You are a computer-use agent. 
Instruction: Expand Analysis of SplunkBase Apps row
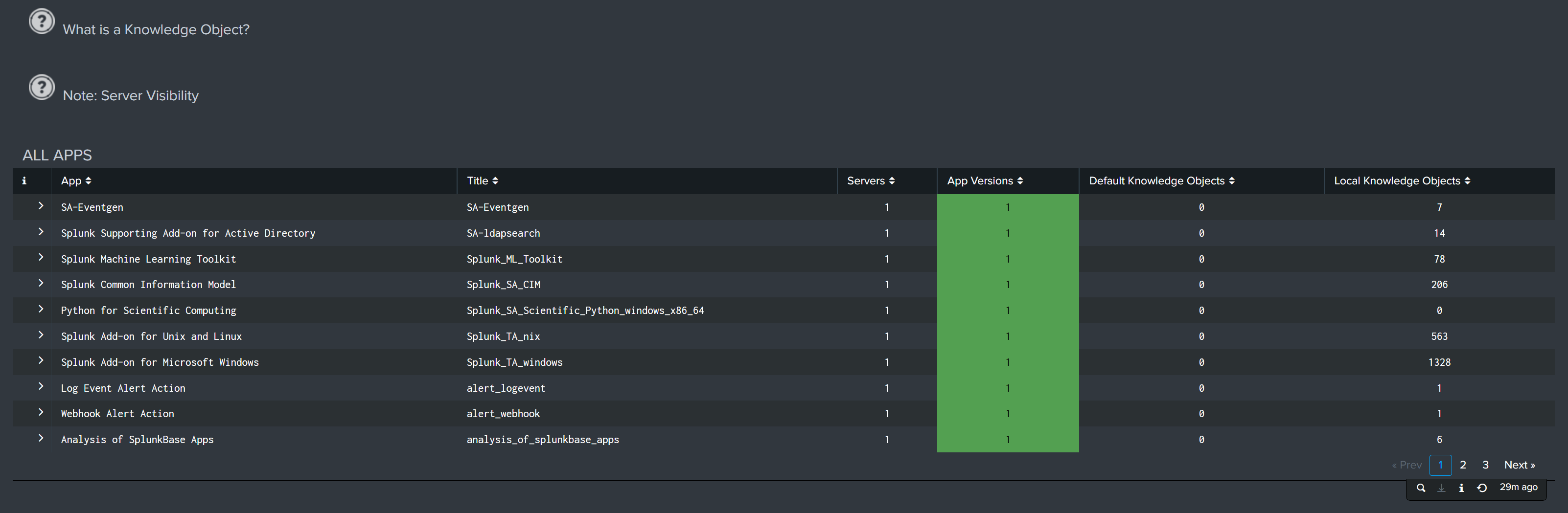tap(41, 438)
